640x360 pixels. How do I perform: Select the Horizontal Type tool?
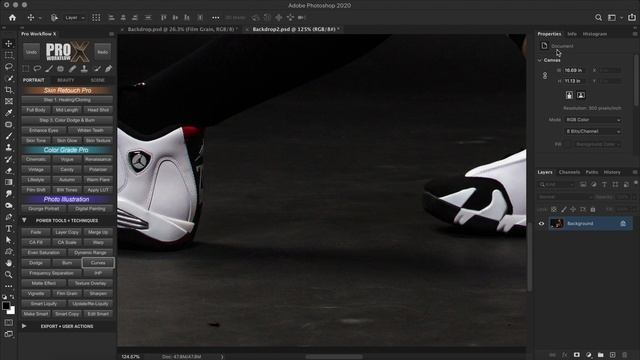[x=9, y=229]
